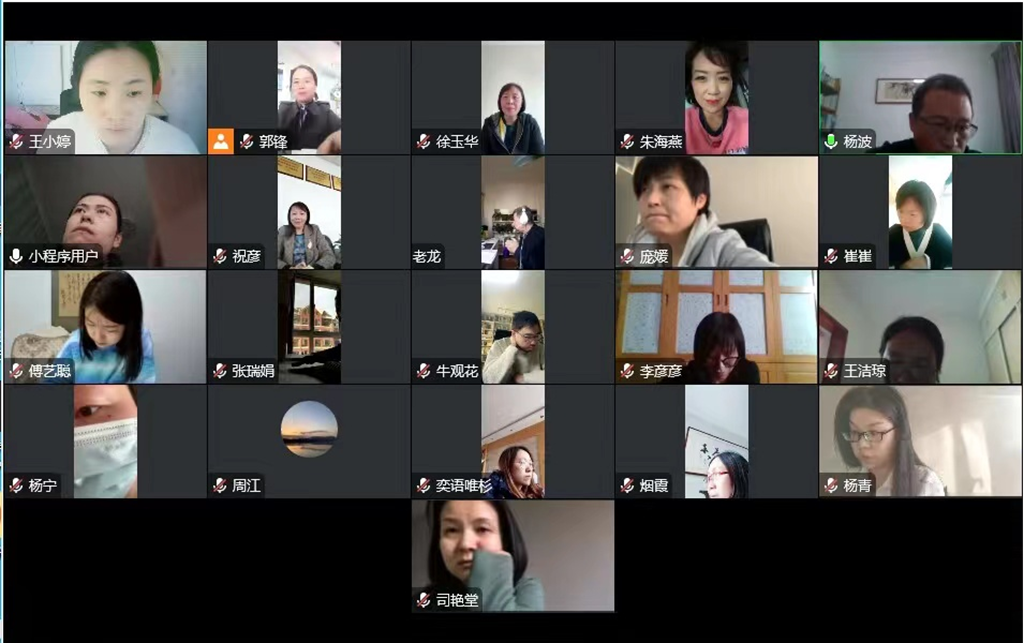Screen dimensions: 1024x643
Task: Click the 牛观花 name label
Action: click(x=457, y=371)
